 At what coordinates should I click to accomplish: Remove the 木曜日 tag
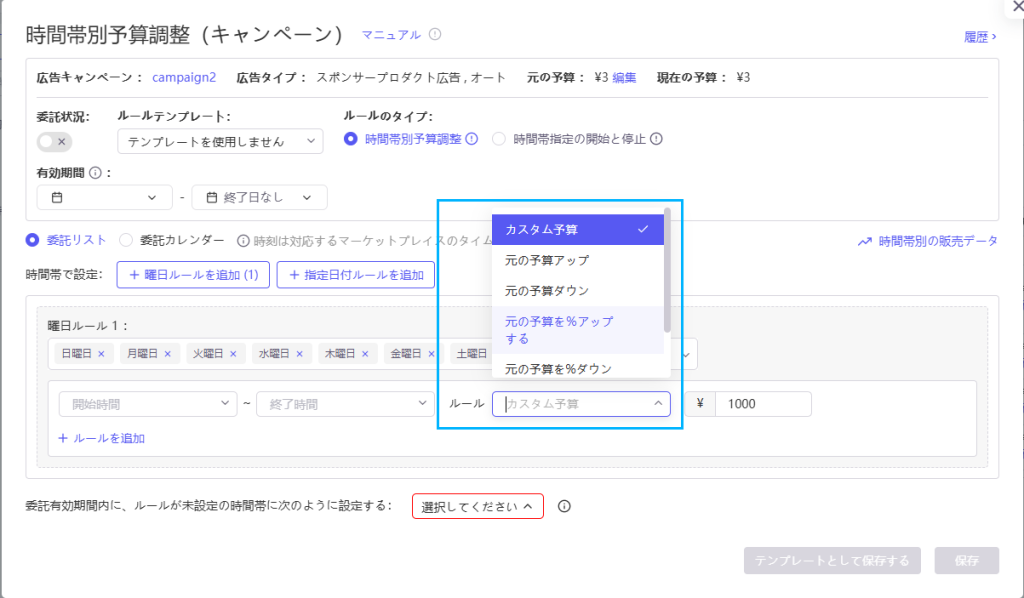tap(365, 354)
